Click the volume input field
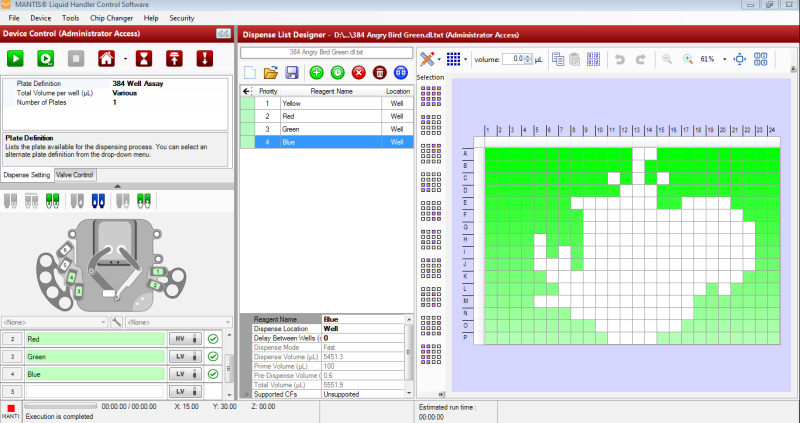800x423 pixels. coord(513,59)
